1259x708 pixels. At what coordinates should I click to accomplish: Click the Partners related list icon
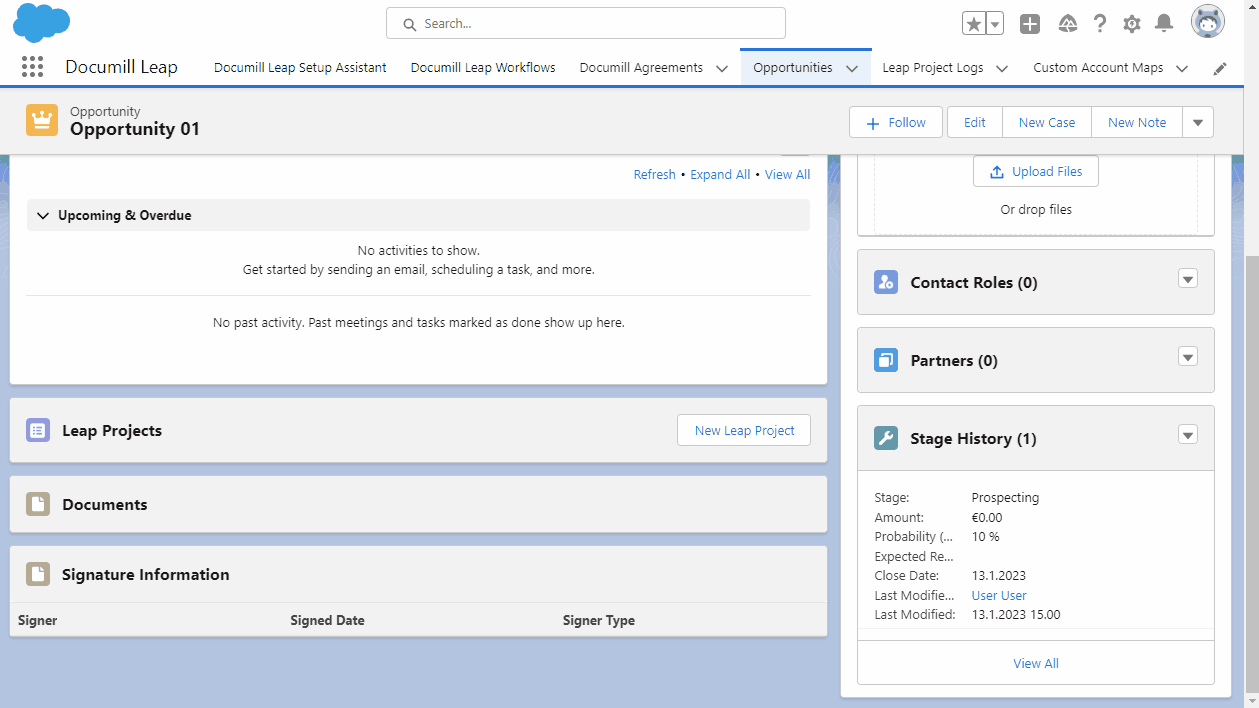coord(885,360)
